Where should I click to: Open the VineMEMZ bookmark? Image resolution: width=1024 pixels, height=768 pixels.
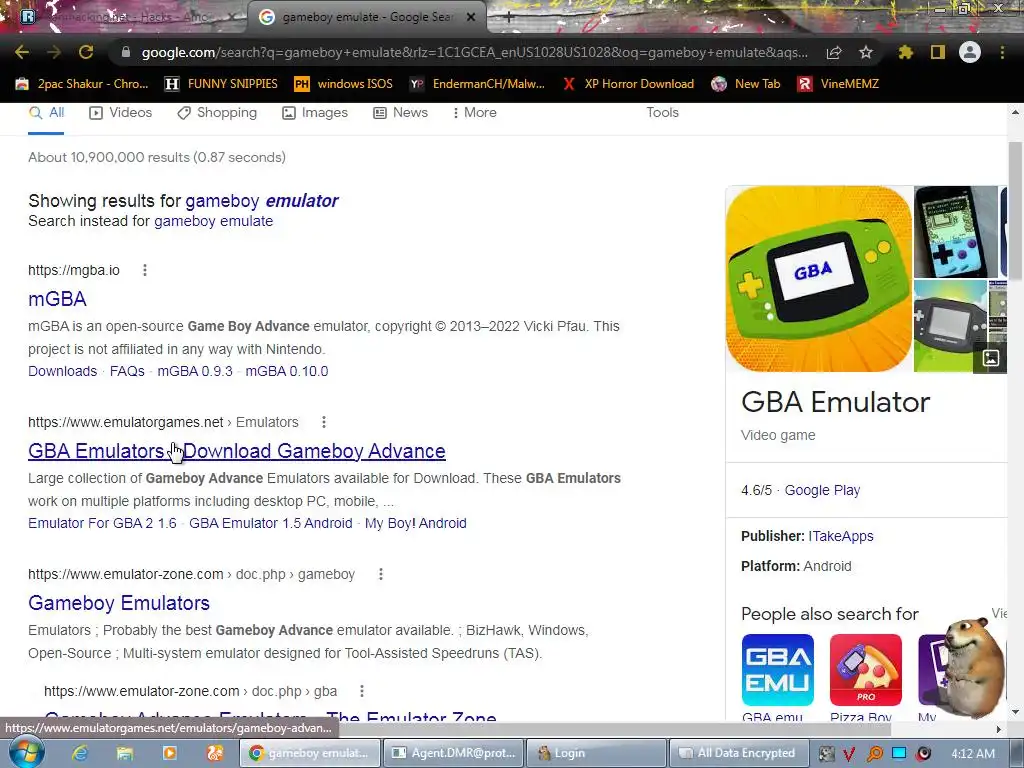[838, 84]
